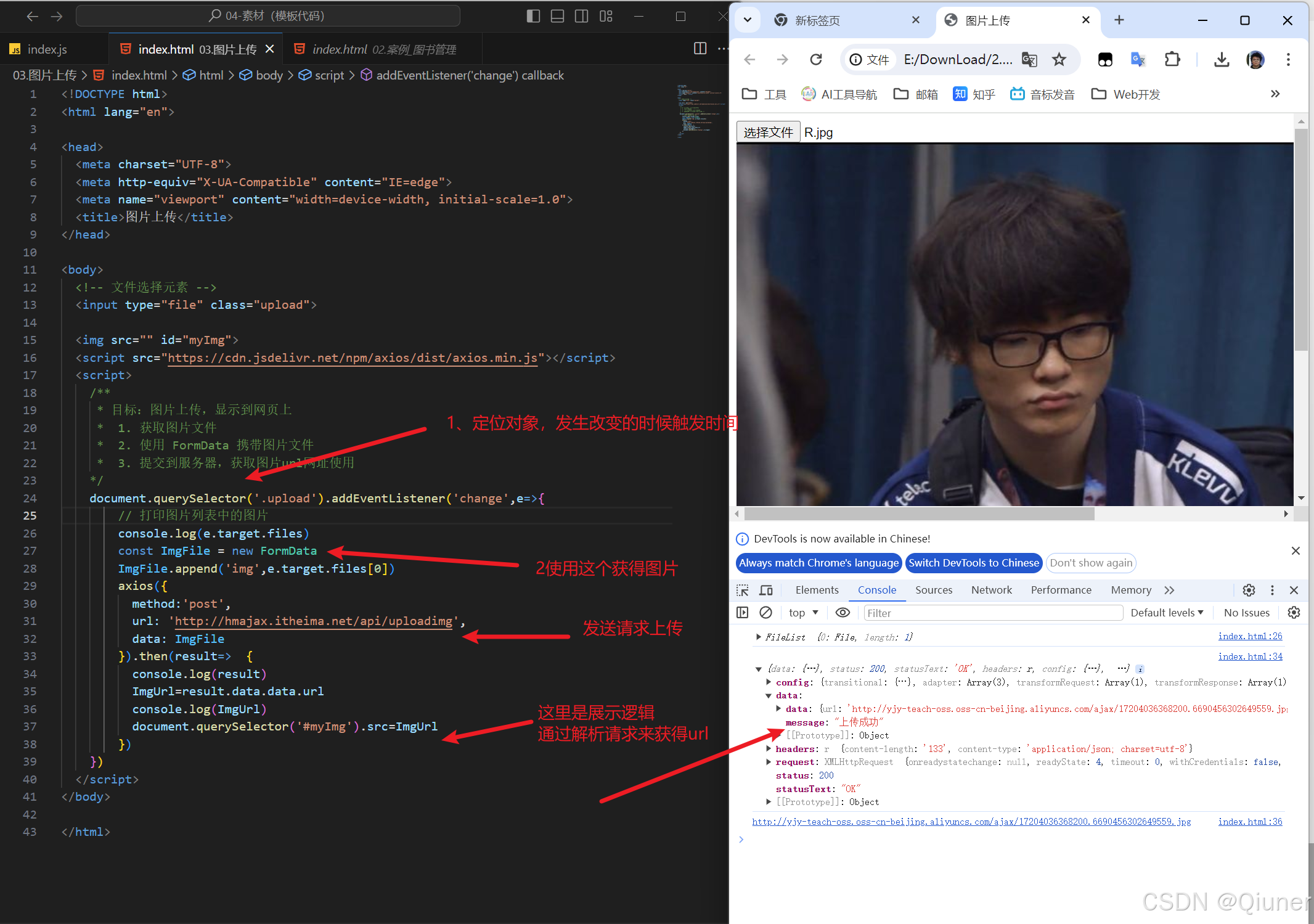Close the index.html 03.图片上传 tab
1314x924 pixels.
(269, 49)
